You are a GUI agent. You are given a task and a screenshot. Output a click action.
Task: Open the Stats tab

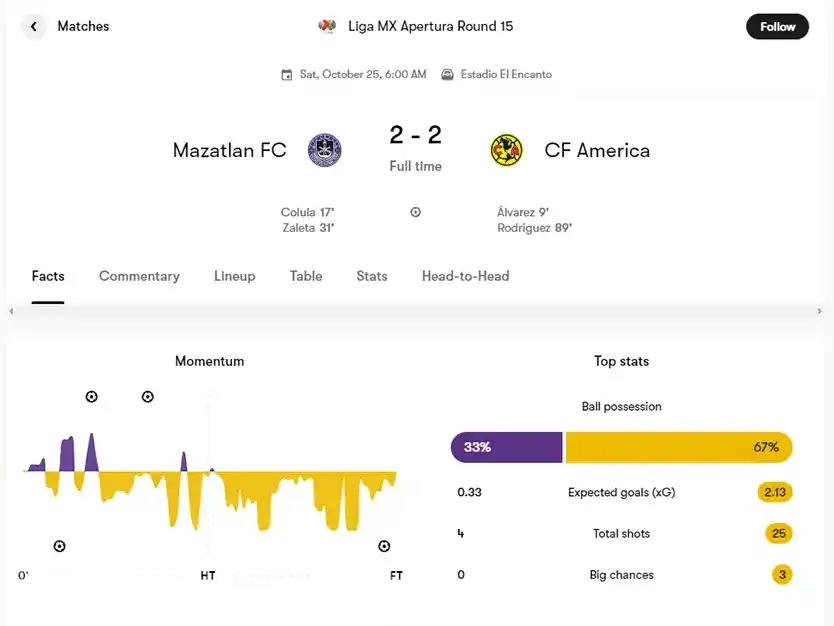[x=371, y=276]
